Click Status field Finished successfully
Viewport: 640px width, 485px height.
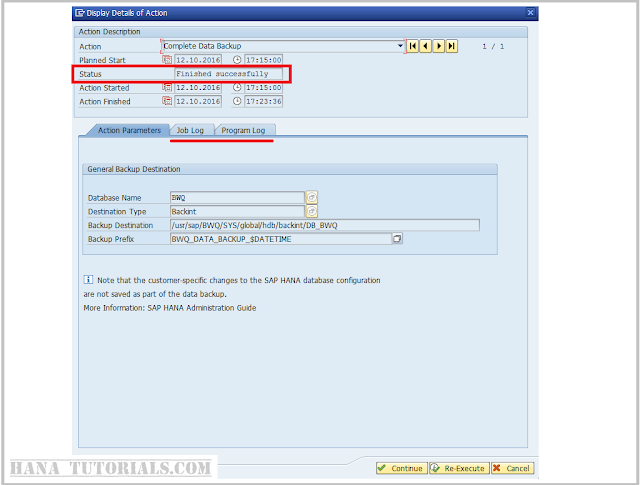(228, 74)
